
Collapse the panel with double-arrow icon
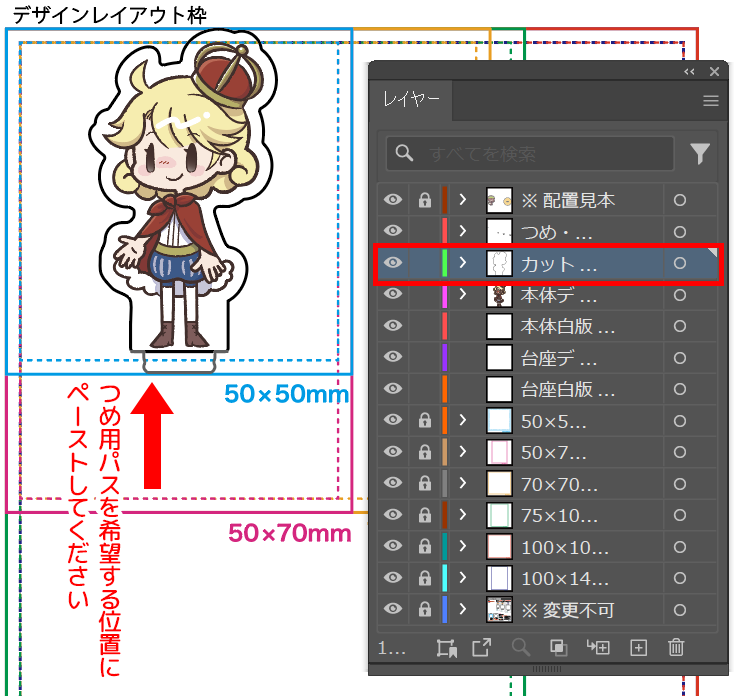coord(689,72)
